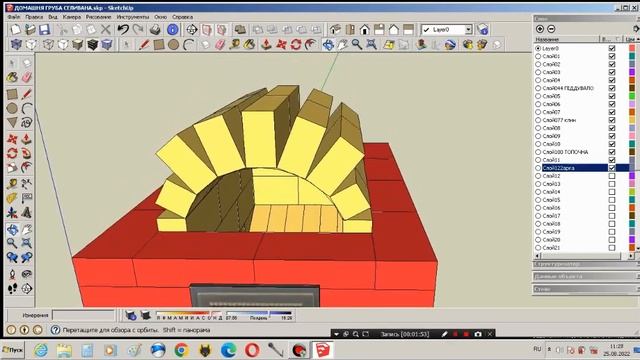640x360 pixels.
Task: Click the Redo arrow icon
Action: (x=138, y=29)
